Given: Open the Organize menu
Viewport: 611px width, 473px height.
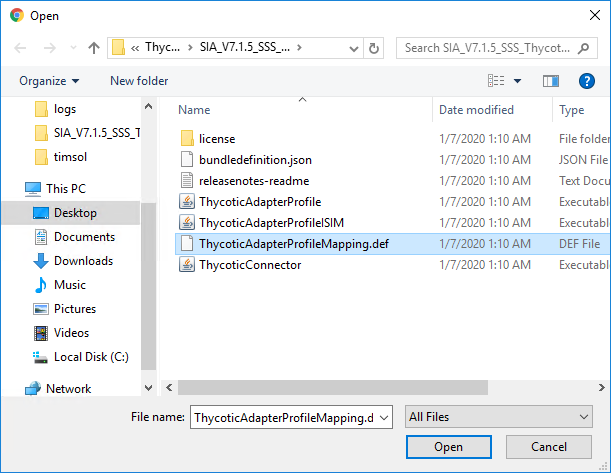Looking at the screenshot, I should tap(49, 81).
